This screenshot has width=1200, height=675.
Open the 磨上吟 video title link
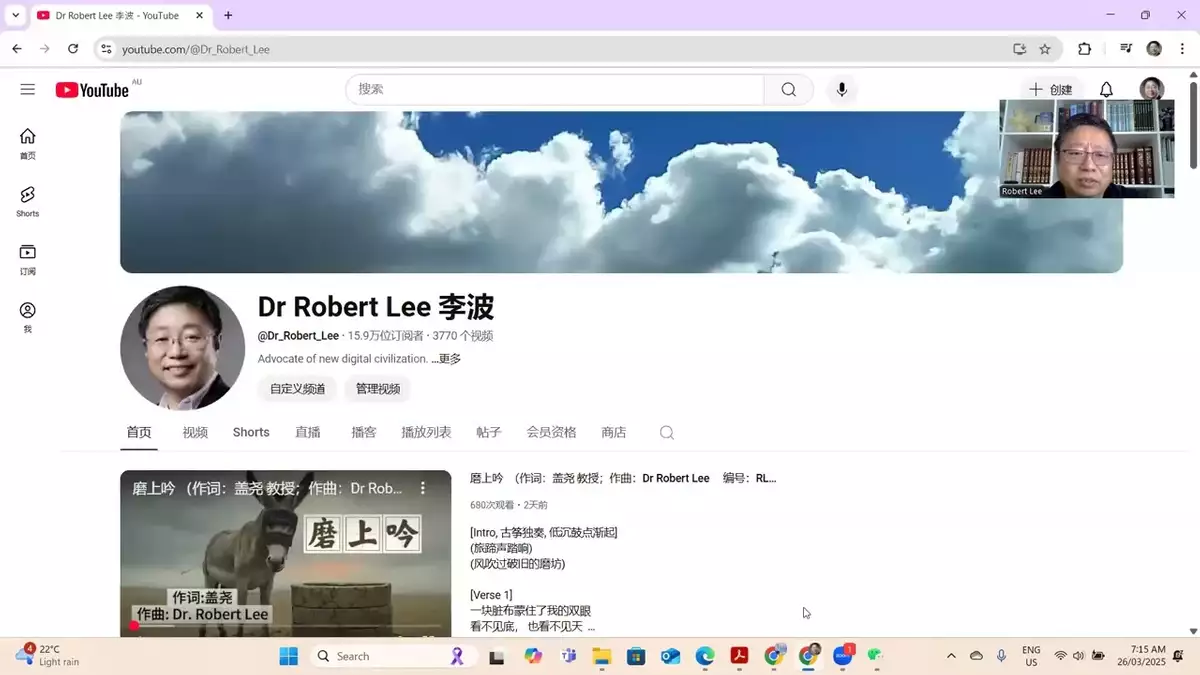623,478
